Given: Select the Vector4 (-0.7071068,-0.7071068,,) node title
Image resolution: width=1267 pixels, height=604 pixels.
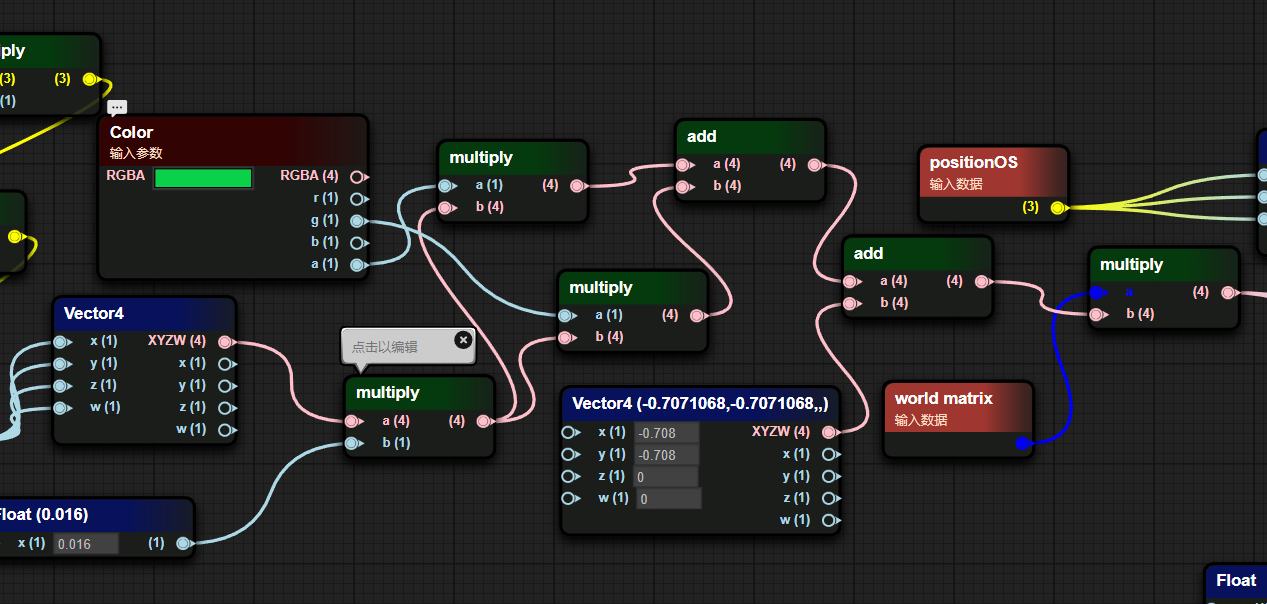Looking at the screenshot, I should (x=700, y=403).
